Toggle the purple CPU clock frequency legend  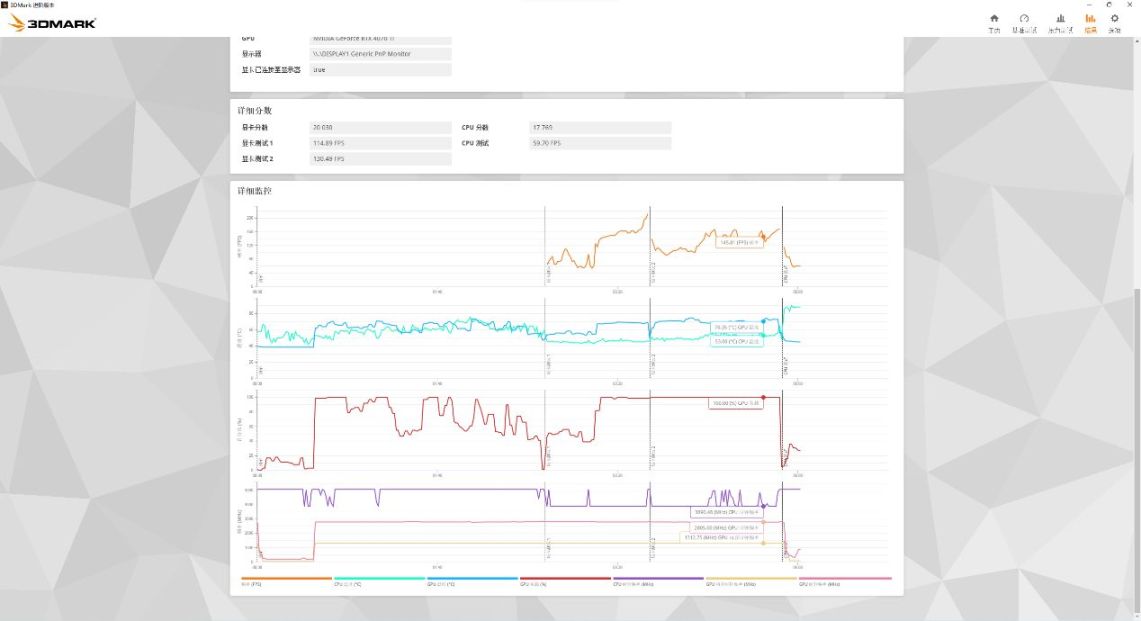(659, 581)
